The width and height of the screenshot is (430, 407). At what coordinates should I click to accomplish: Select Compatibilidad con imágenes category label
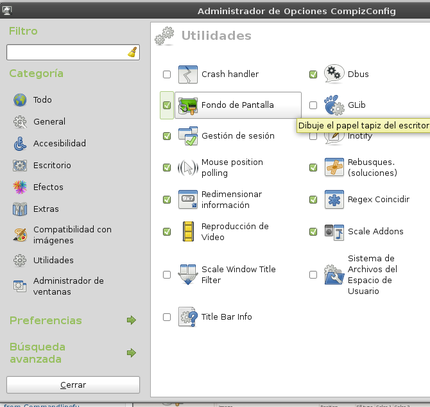(72, 235)
